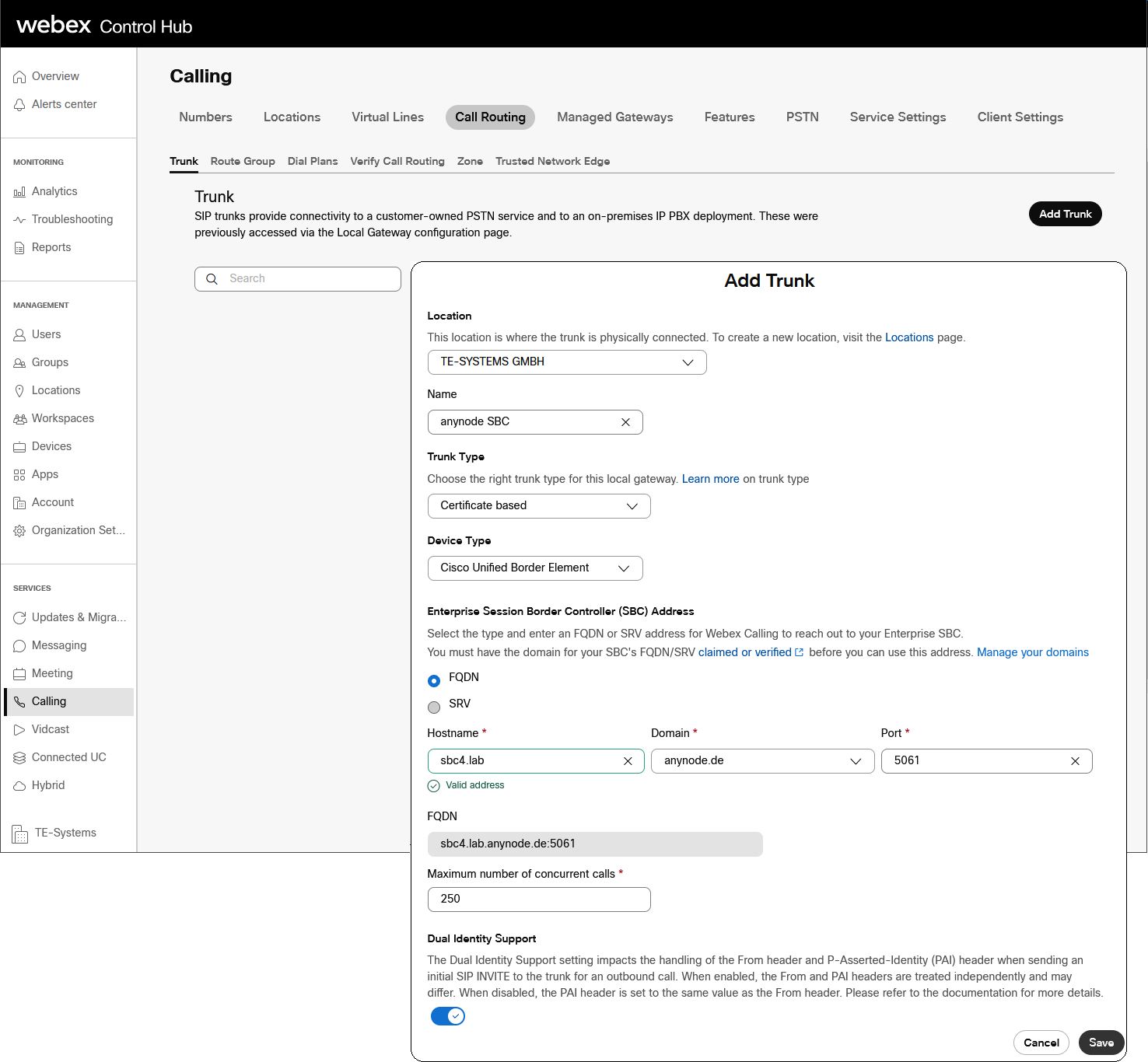Clear the Hostname field
The width and height of the screenshot is (1148, 1062).
coord(628,761)
